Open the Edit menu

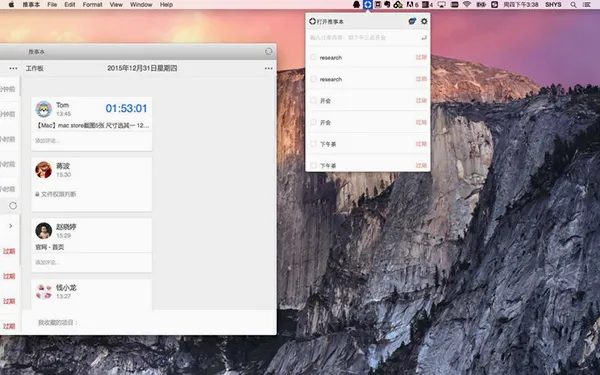[70, 5]
